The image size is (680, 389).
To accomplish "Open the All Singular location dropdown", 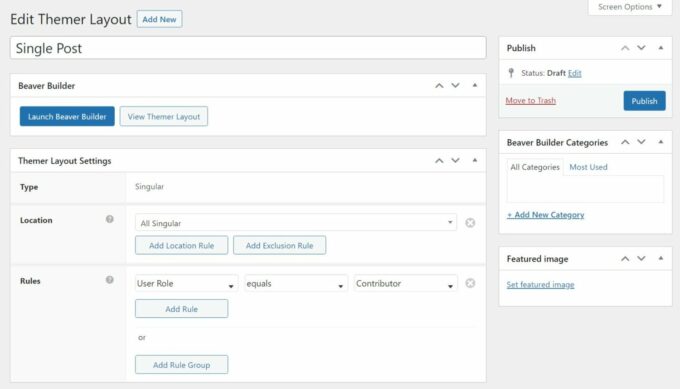I will [x=296, y=223].
